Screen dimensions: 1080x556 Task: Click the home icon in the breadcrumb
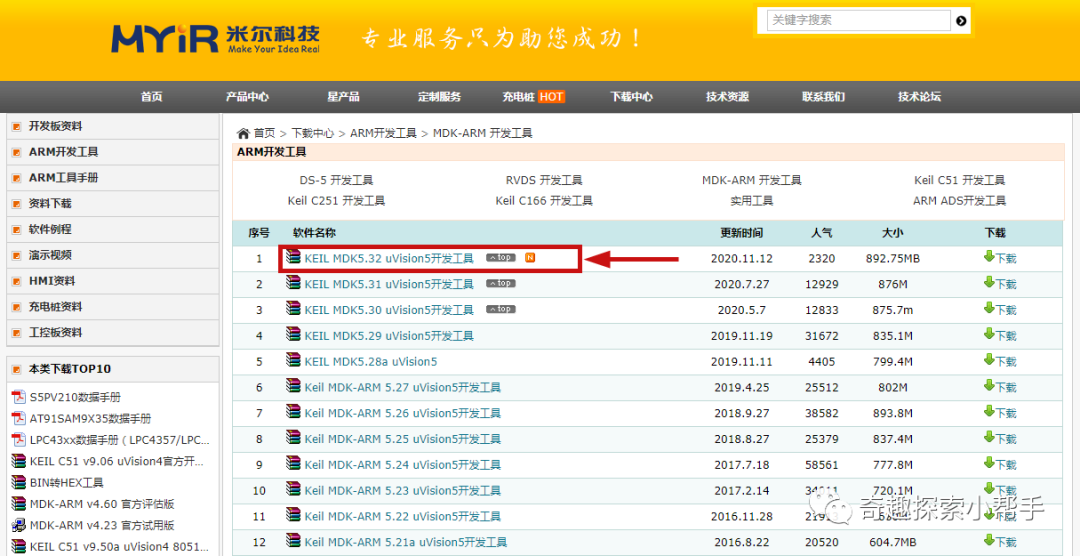point(243,133)
